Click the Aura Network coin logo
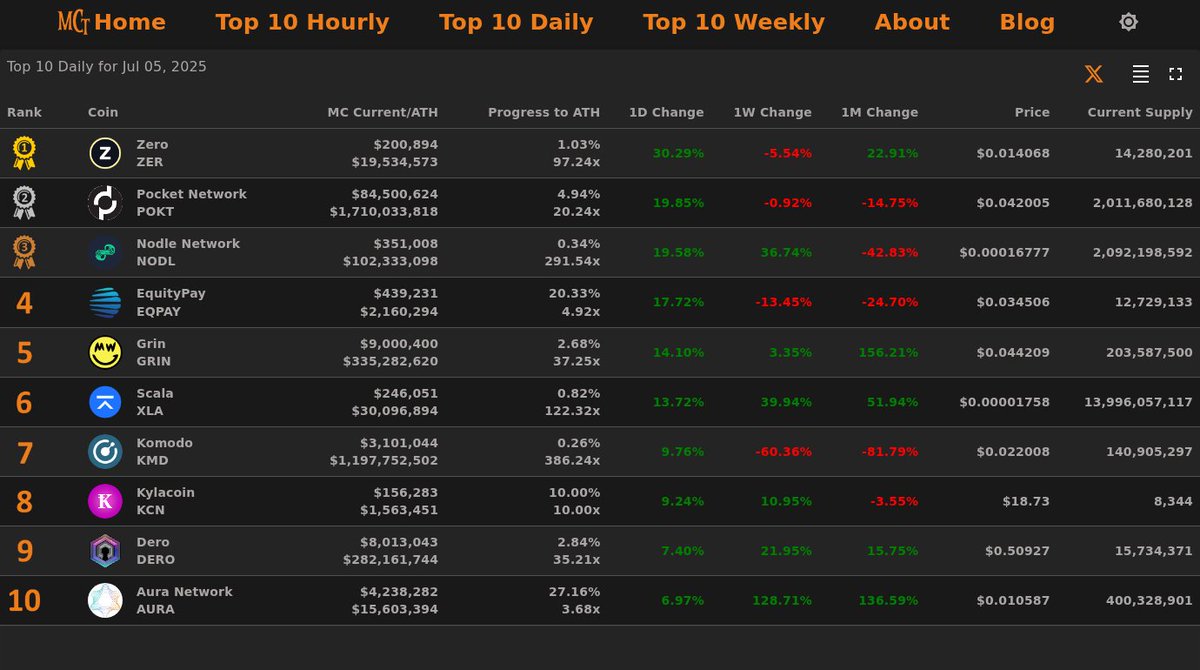 coord(105,600)
